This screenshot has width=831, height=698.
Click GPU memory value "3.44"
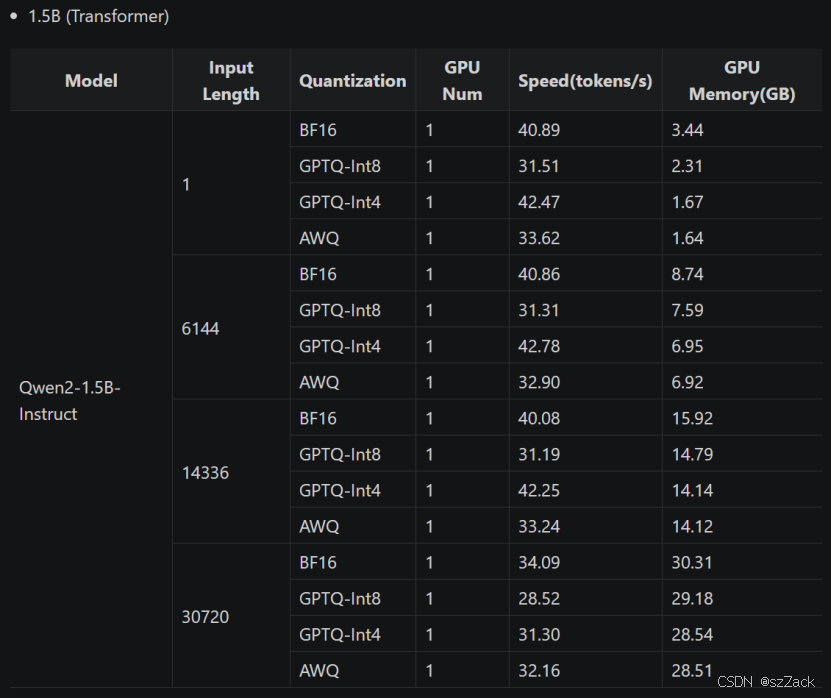pos(687,130)
